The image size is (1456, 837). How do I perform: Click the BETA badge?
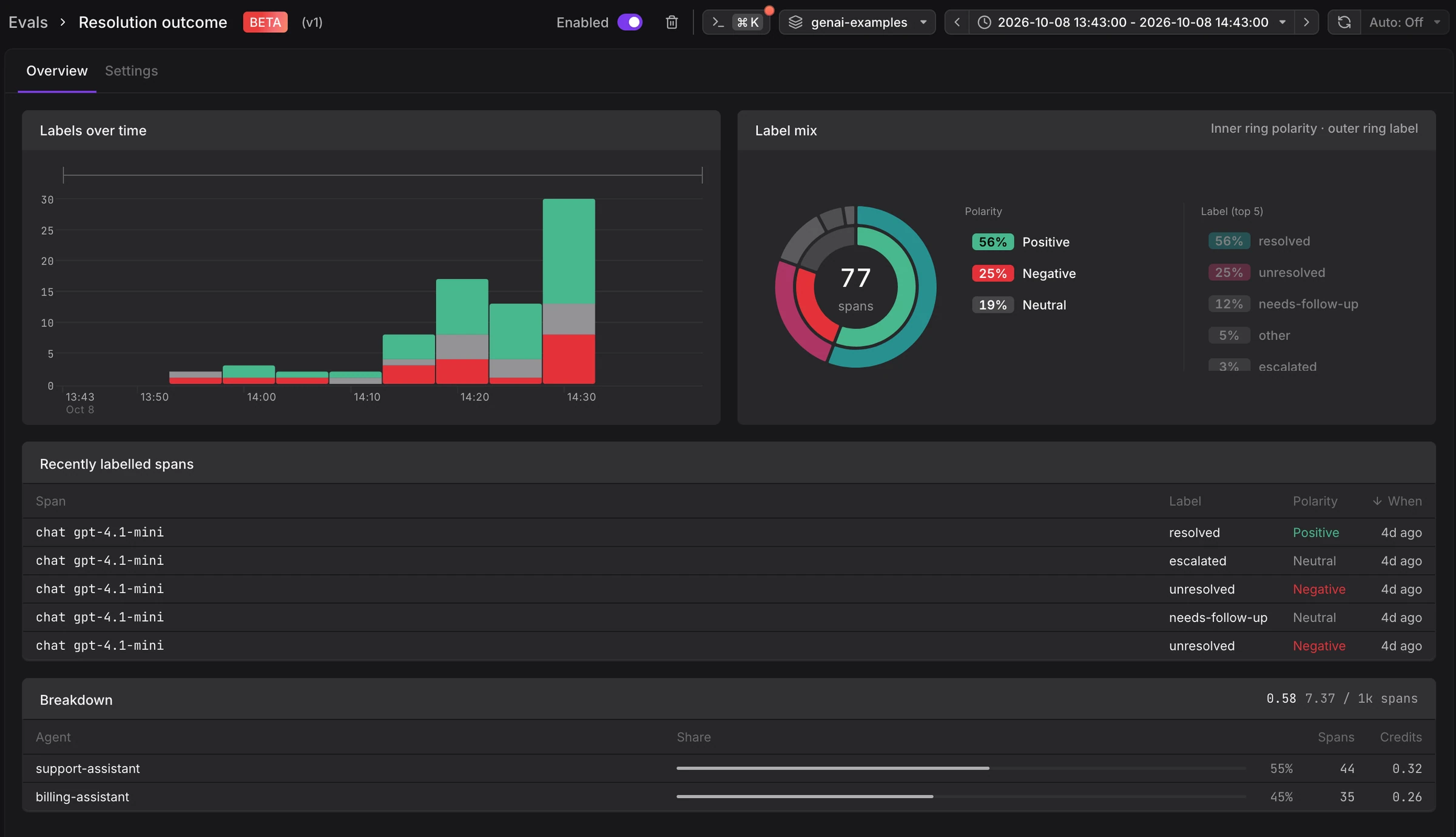tap(265, 22)
